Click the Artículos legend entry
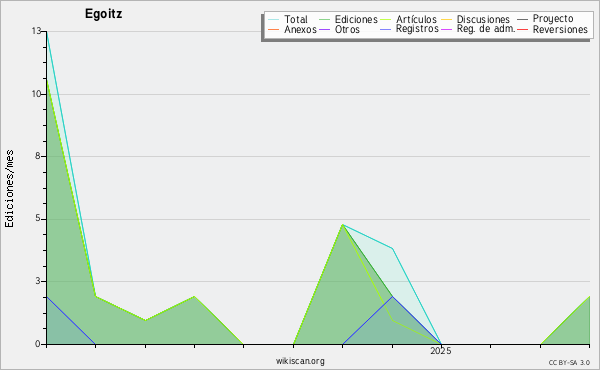Screen dimensions: 600x370 point(416,19)
